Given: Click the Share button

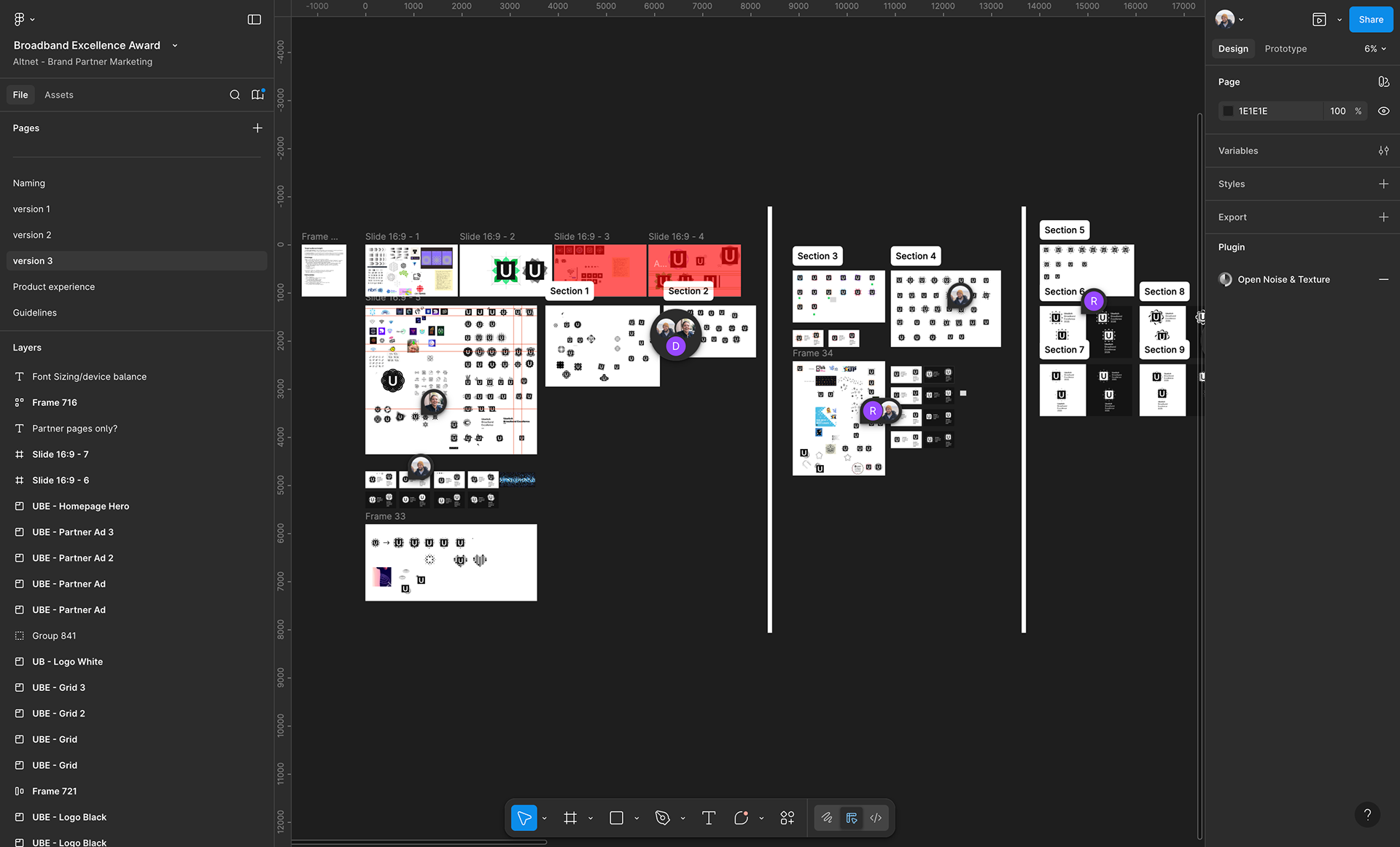Looking at the screenshot, I should [1370, 20].
